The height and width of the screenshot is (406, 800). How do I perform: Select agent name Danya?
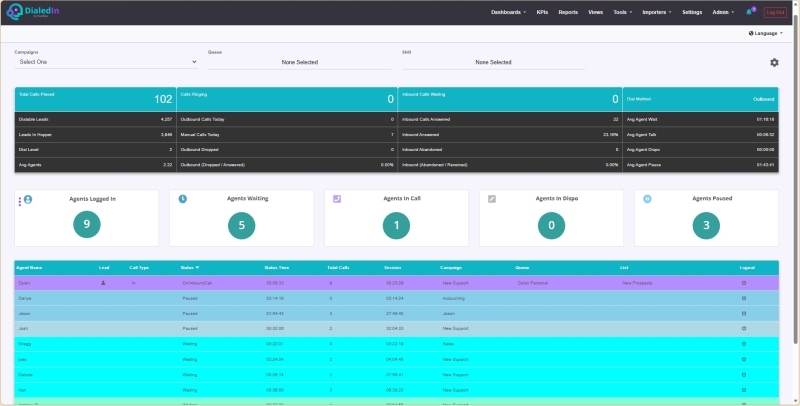[x=24, y=298]
